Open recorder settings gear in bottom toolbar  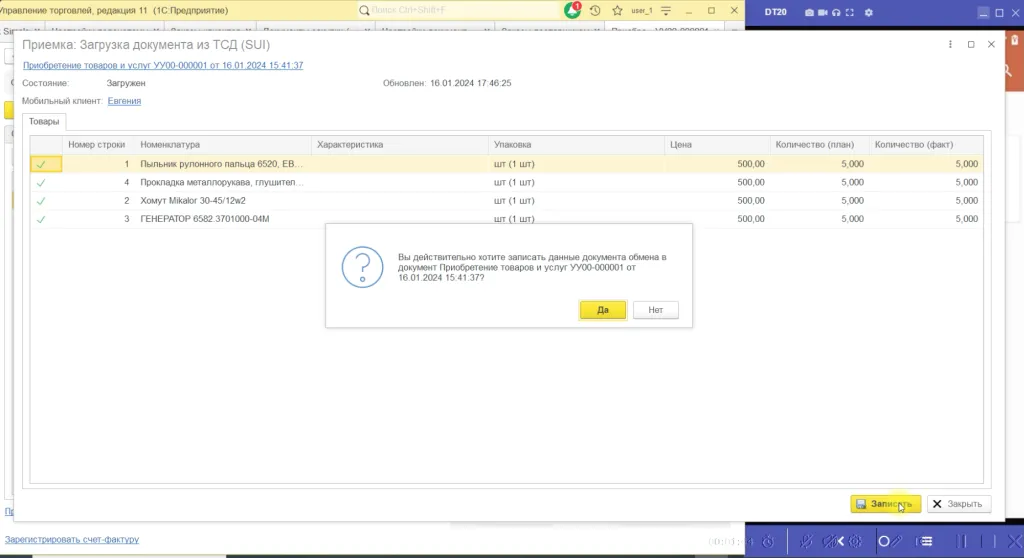tap(856, 541)
